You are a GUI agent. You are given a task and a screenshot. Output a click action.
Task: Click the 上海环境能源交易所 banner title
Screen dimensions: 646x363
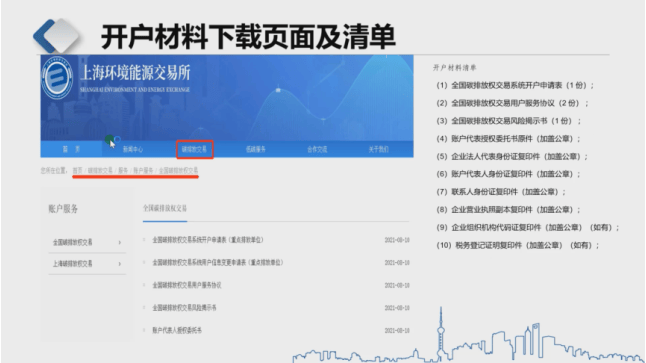pyautogui.click(x=135, y=73)
